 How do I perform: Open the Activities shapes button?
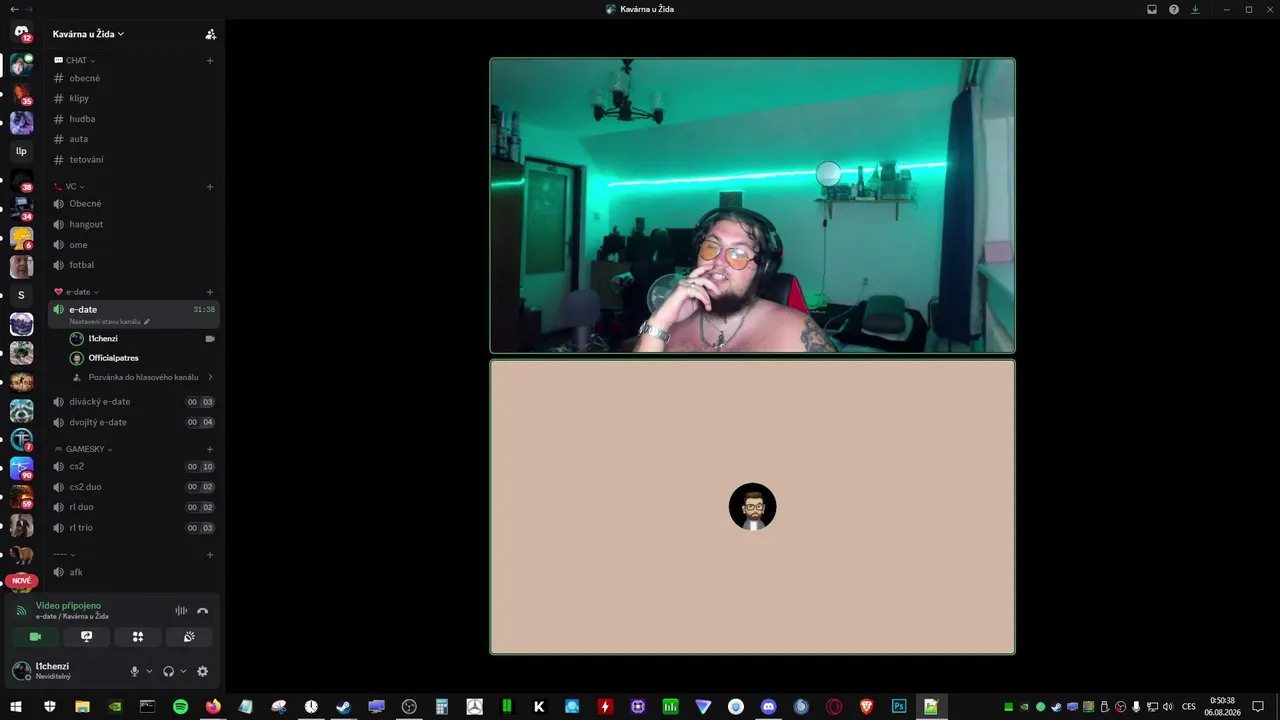pos(138,637)
